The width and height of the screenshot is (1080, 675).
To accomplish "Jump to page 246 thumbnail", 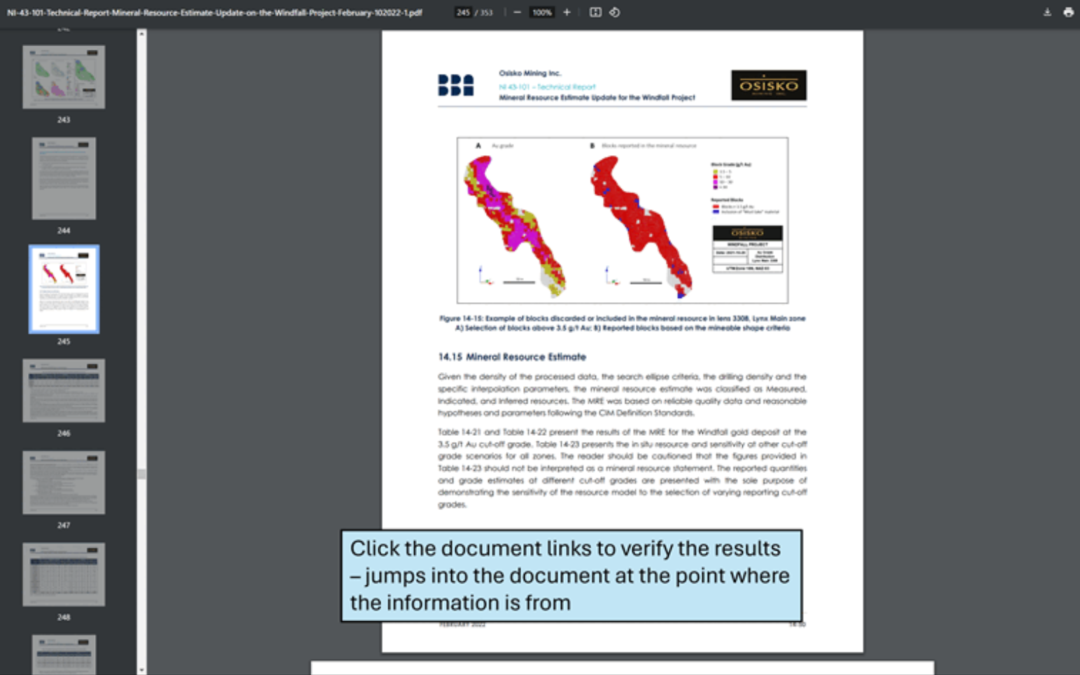I will coord(64,391).
